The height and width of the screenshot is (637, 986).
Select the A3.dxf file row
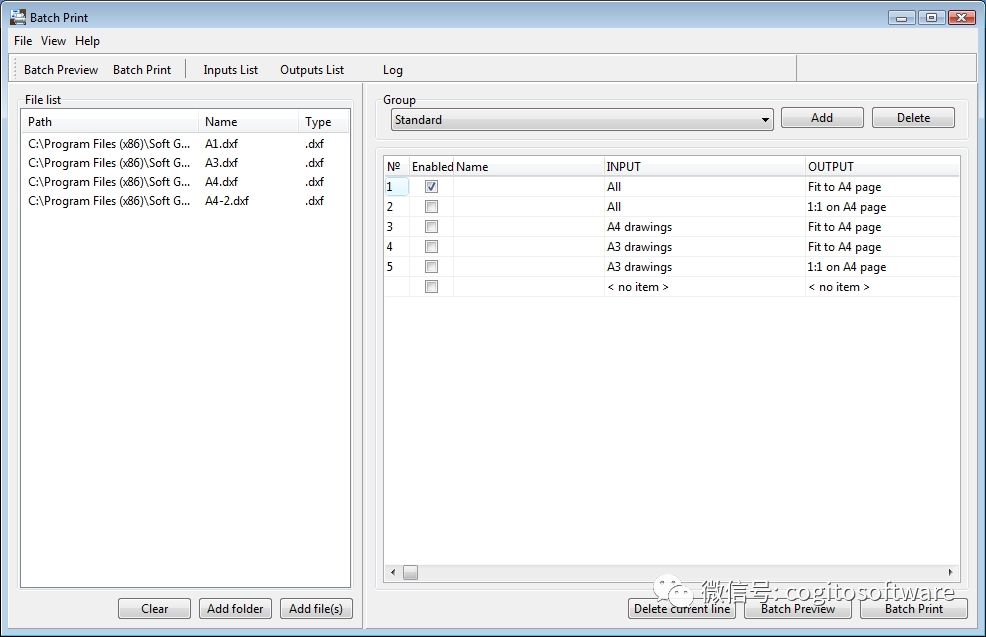pos(186,163)
